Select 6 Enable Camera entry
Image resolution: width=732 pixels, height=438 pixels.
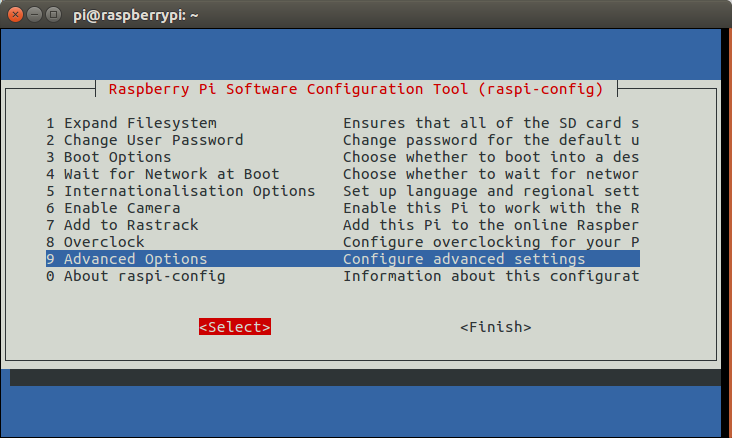coord(113,208)
